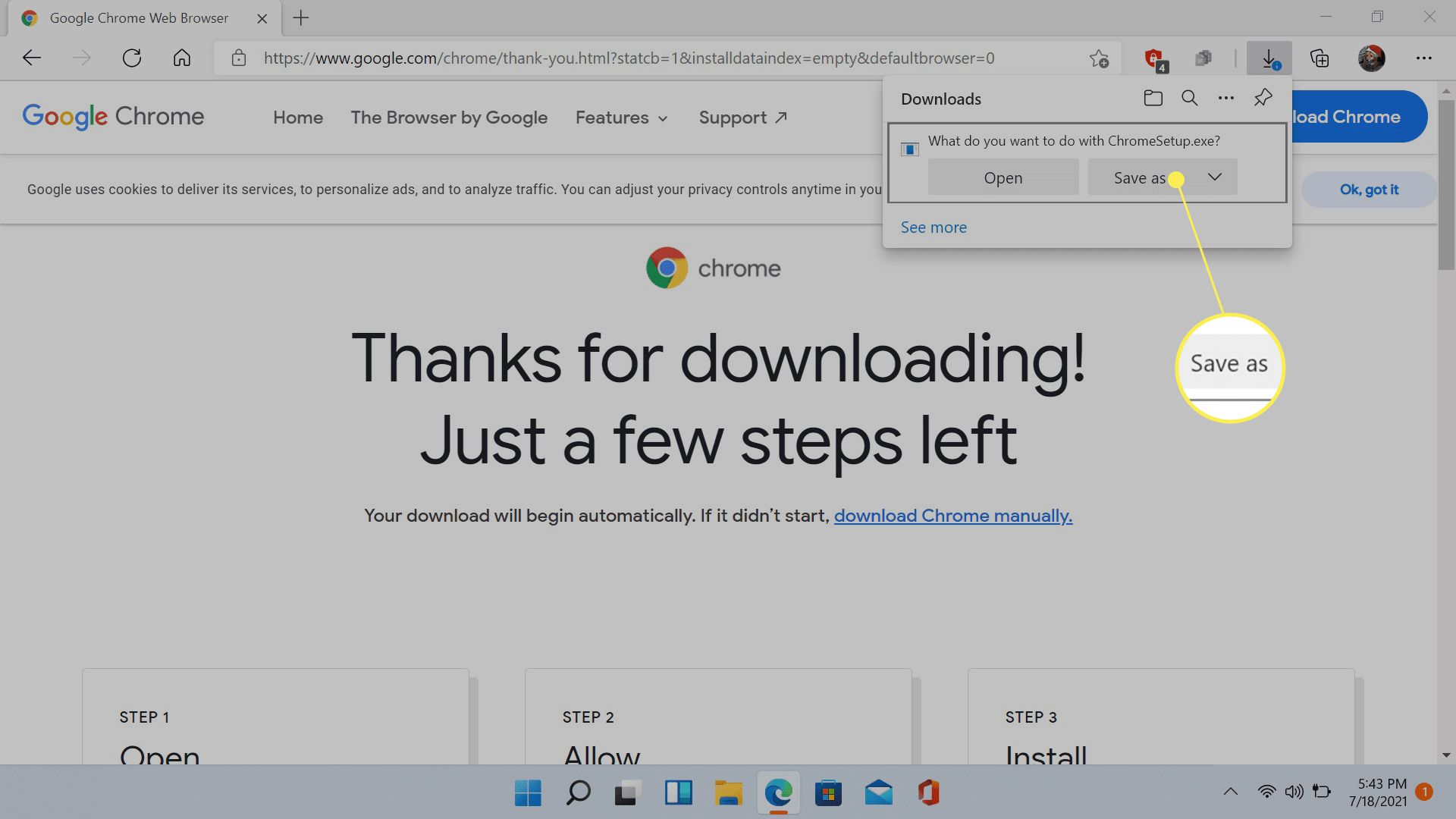Image resolution: width=1456 pixels, height=819 pixels.
Task: Click the ChromeSetup.exe file icon
Action: 910,149
